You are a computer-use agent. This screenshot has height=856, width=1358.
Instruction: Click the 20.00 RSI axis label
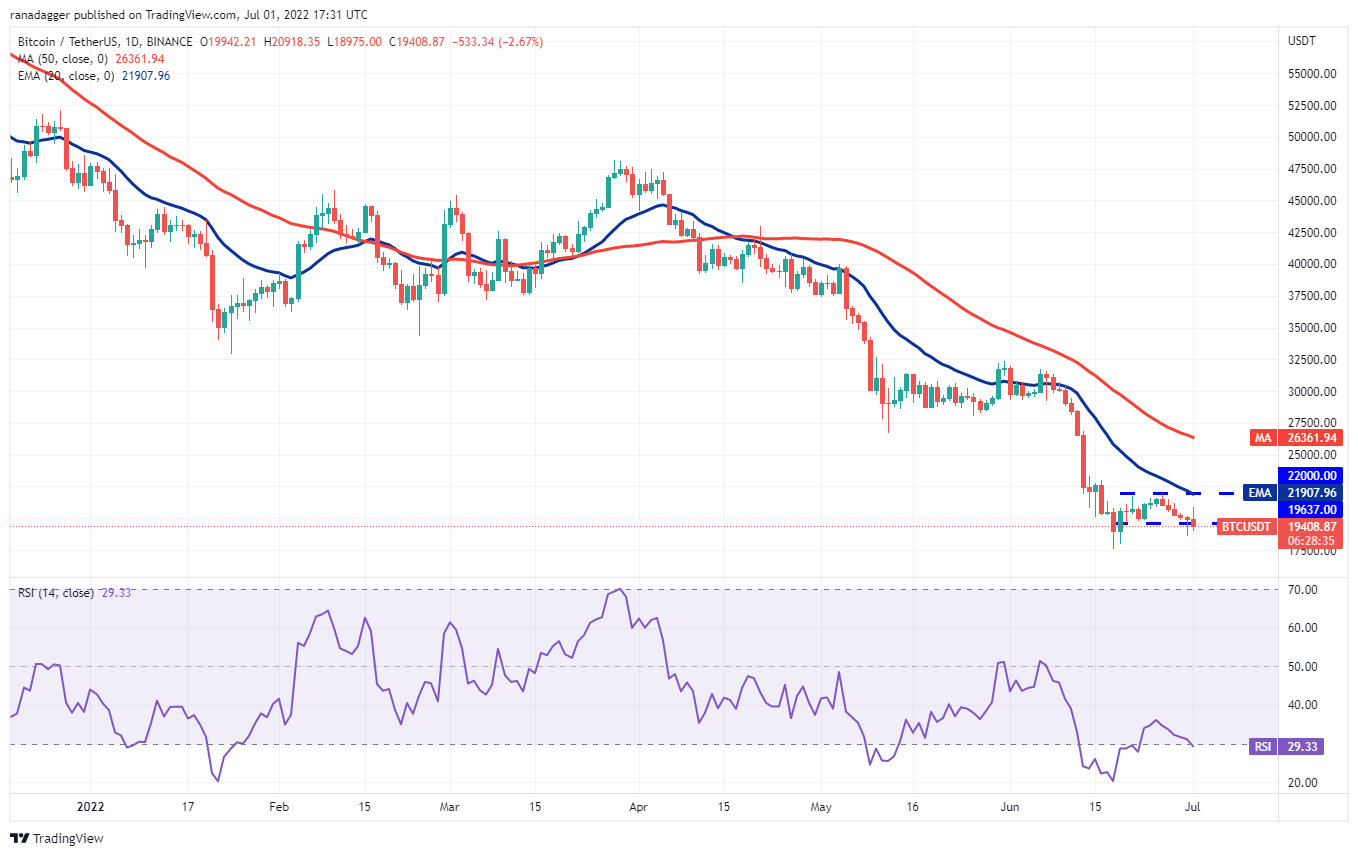[x=1304, y=783]
